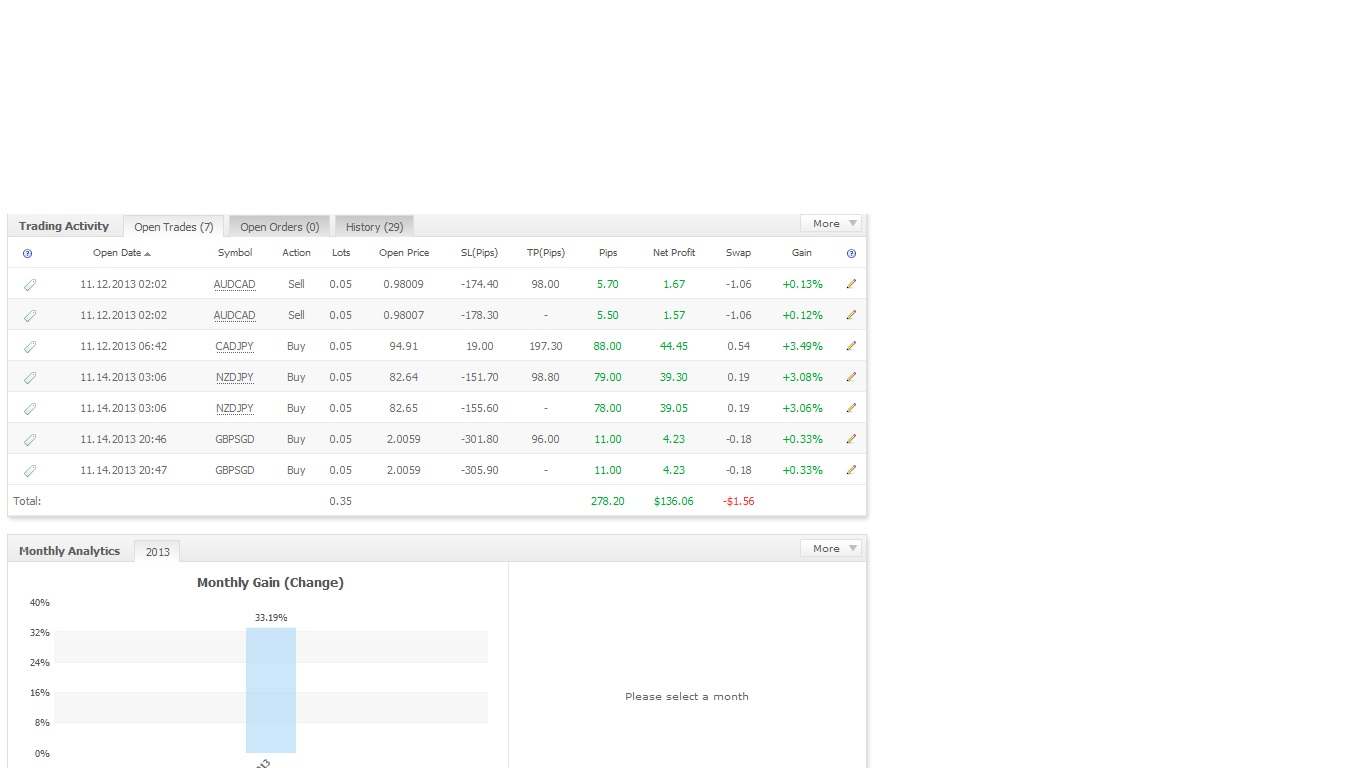1366x768 pixels.
Task: Click pencil edit icon for GBPSGD trade with SL -305.90
Action: tap(851, 470)
